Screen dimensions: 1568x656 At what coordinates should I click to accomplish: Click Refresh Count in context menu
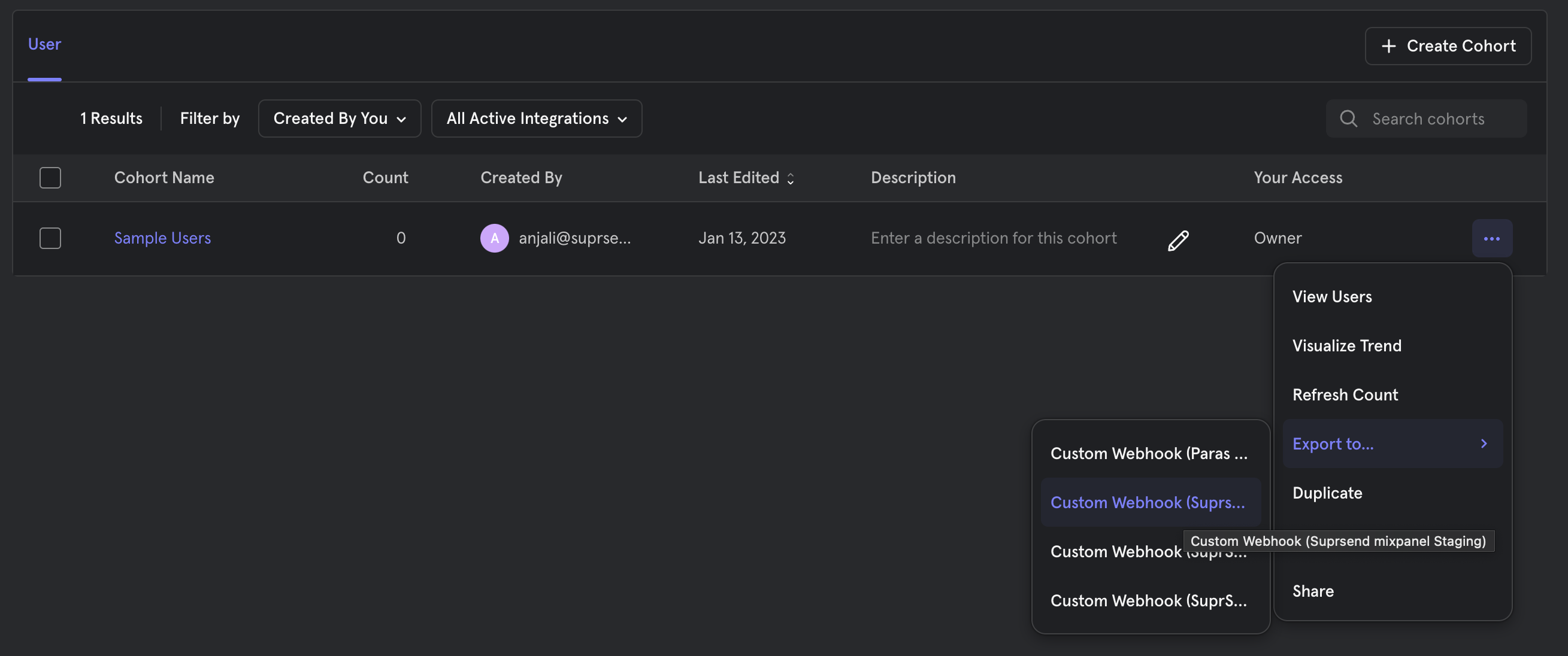[1345, 395]
